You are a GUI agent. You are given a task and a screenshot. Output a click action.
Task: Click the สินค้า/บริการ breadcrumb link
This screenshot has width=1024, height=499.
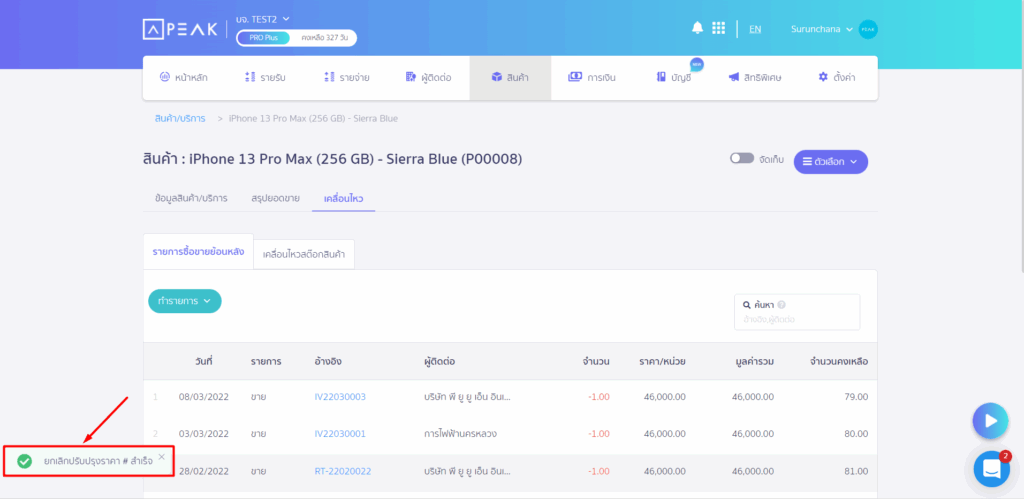pos(180,118)
